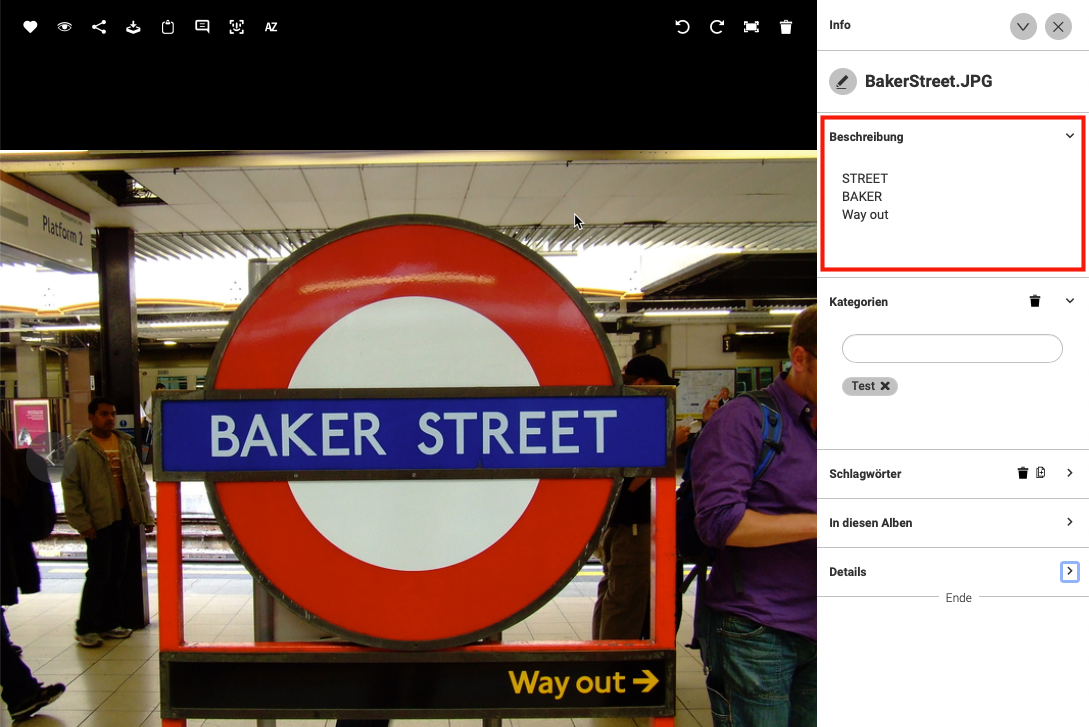This screenshot has width=1089, height=727.
Task: Click the Details section label
Action: pos(847,572)
